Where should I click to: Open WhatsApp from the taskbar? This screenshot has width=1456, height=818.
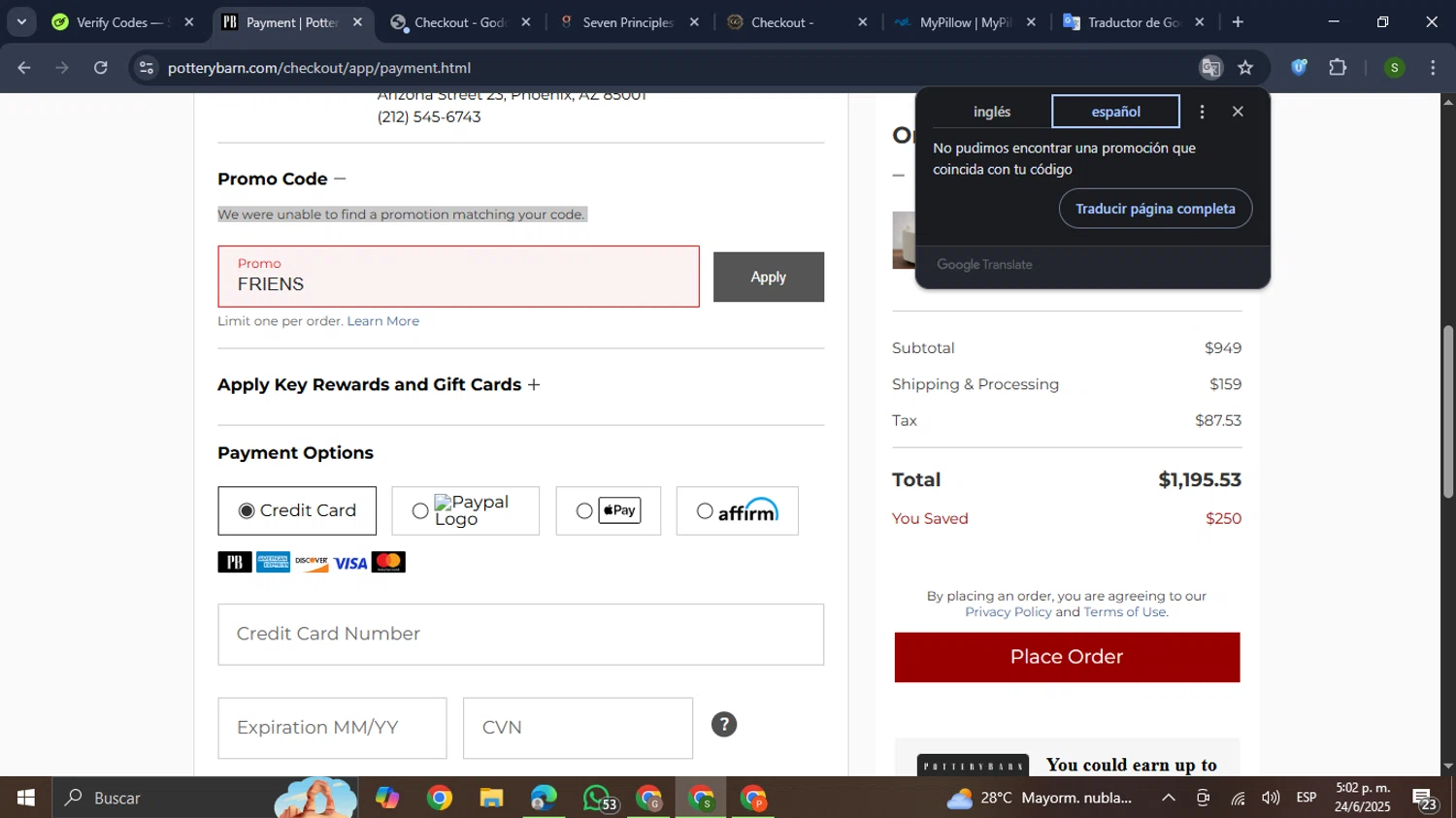(598, 799)
